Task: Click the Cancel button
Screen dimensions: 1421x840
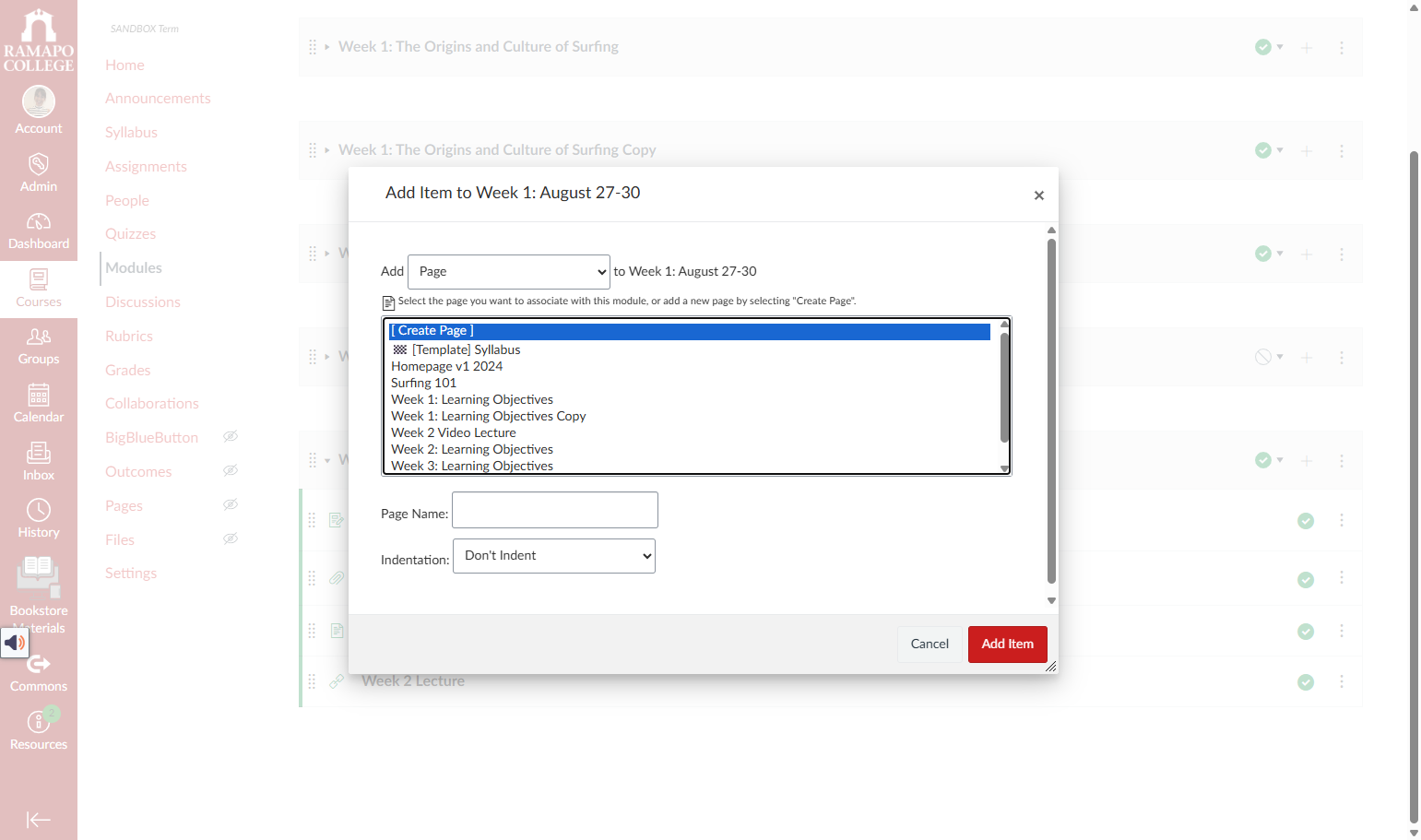Action: (930, 645)
